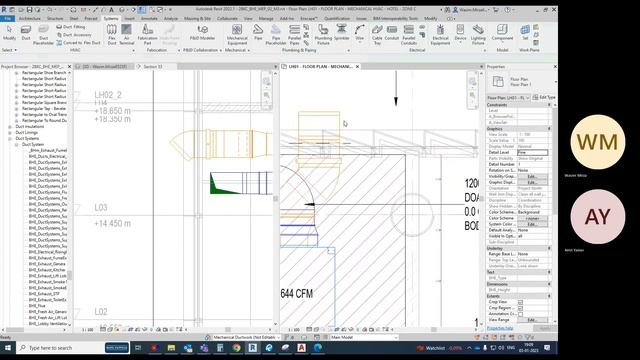Open the P&ID Modeler tool
The image size is (640, 360).
tap(202, 33)
